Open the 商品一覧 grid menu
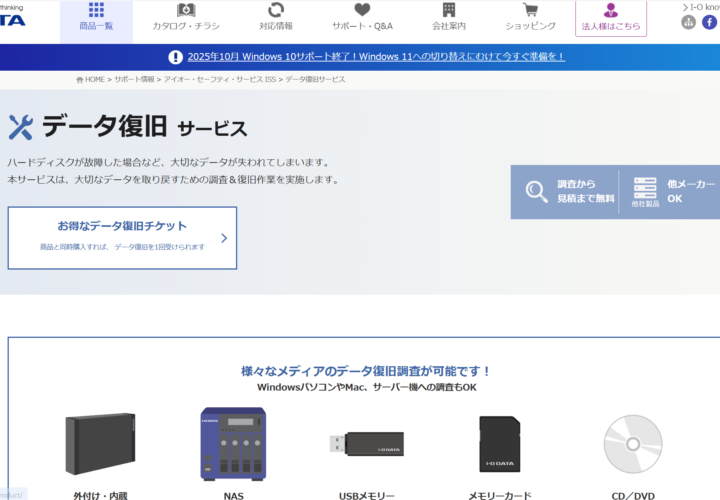The width and height of the screenshot is (720, 500). (96, 22)
